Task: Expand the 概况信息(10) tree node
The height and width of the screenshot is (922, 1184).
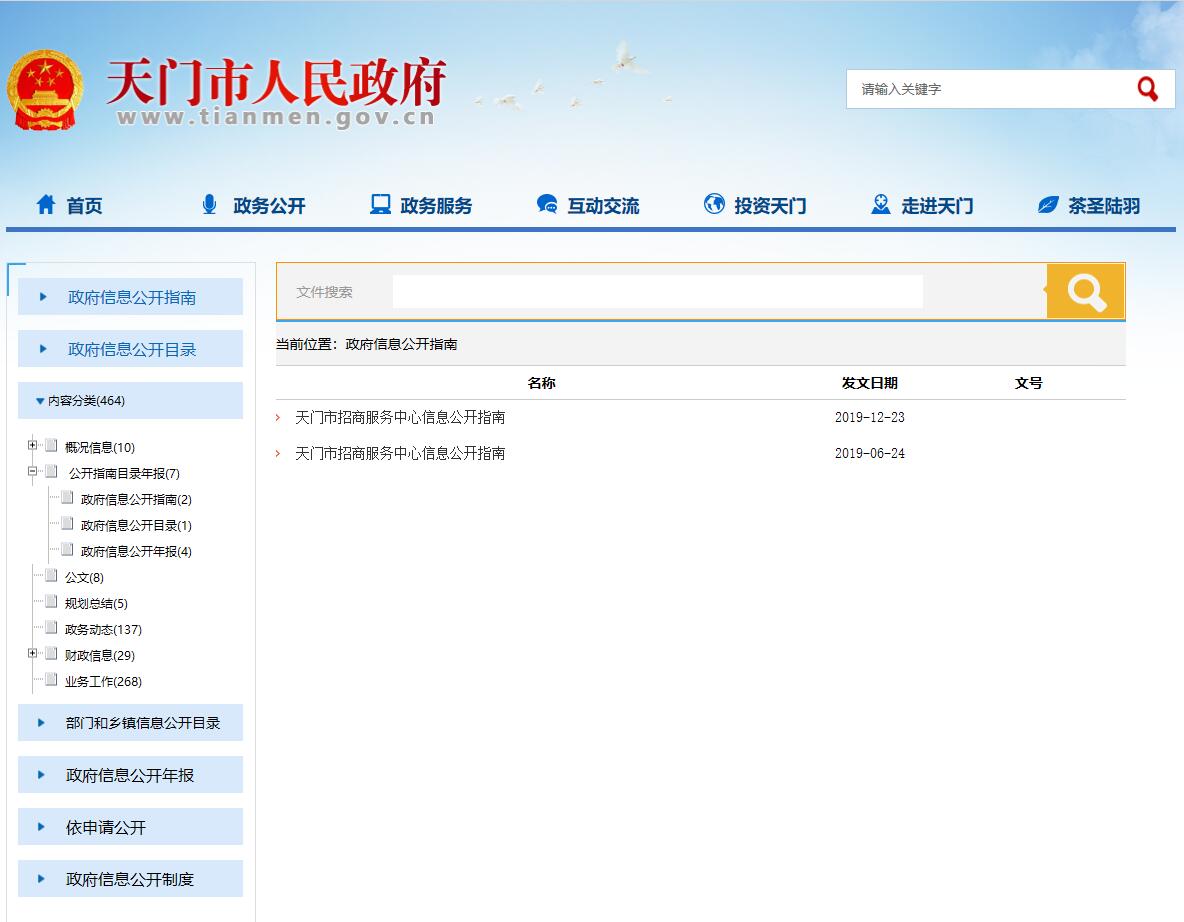Action: tap(33, 446)
